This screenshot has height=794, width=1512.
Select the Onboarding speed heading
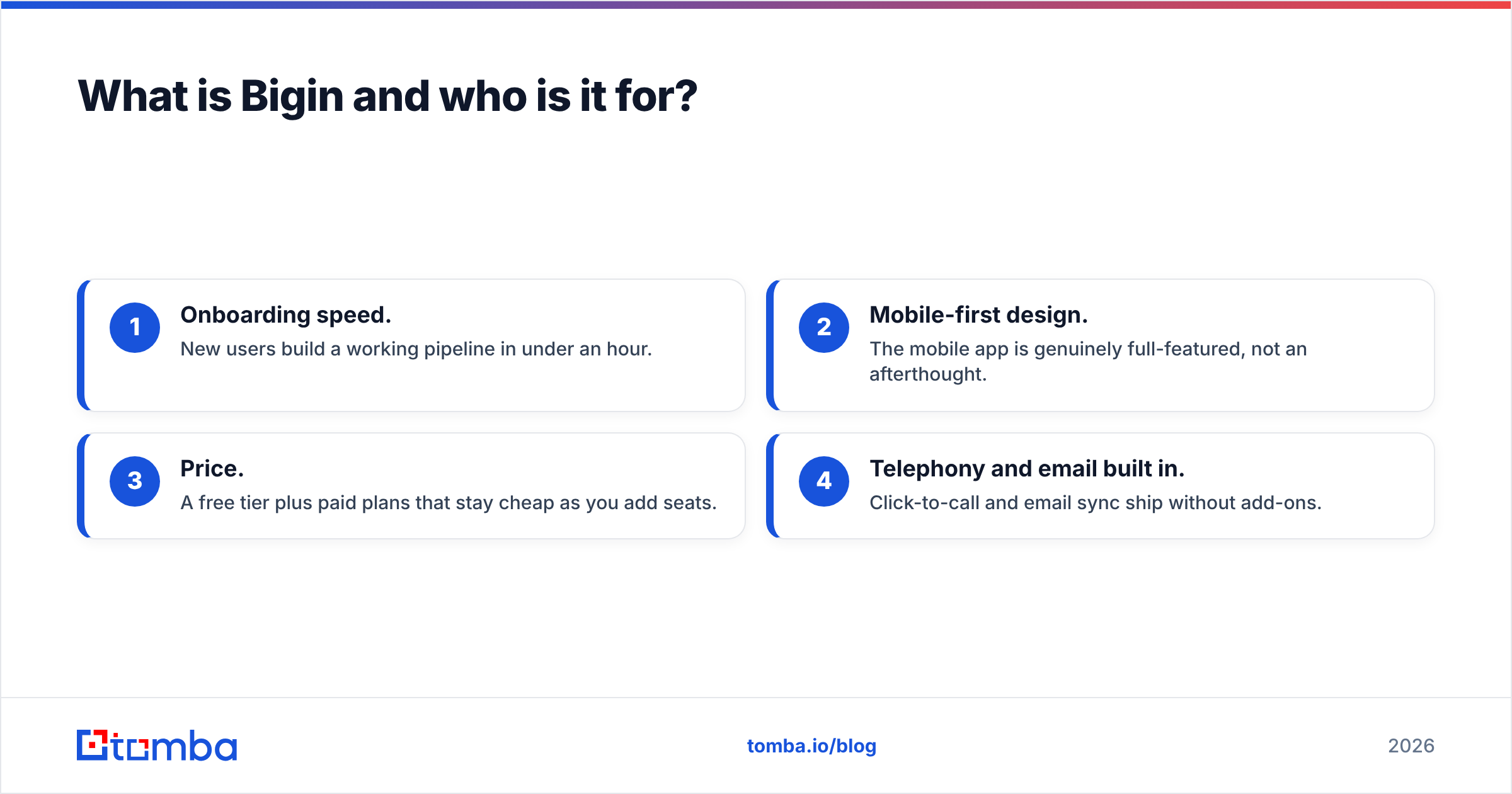point(286,314)
